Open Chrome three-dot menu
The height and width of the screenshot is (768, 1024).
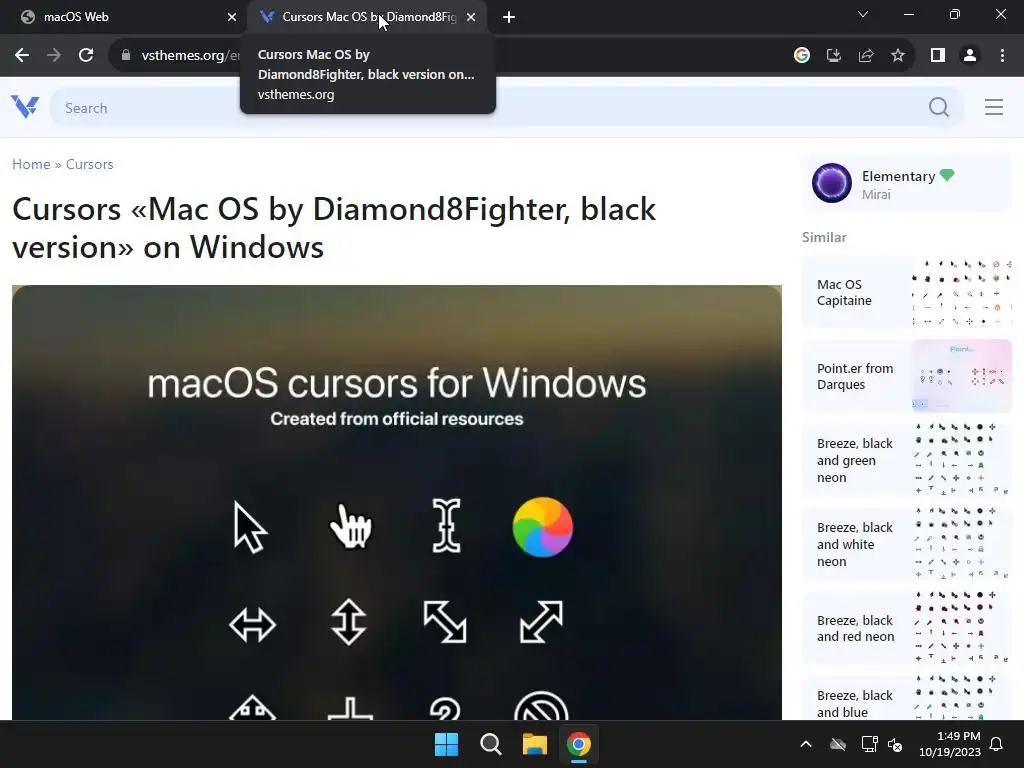1002,56
